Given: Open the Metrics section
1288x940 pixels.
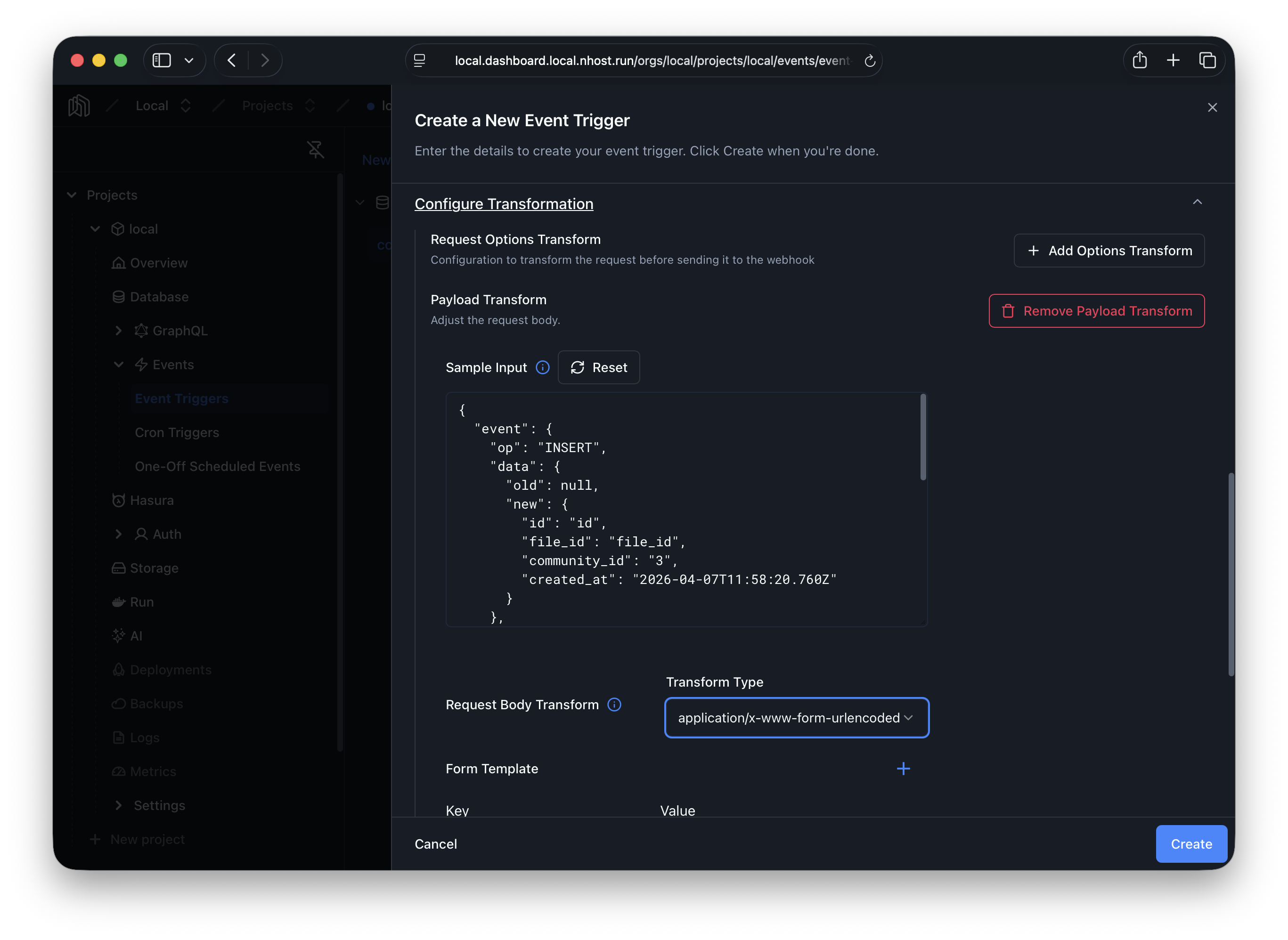Looking at the screenshot, I should 153,771.
